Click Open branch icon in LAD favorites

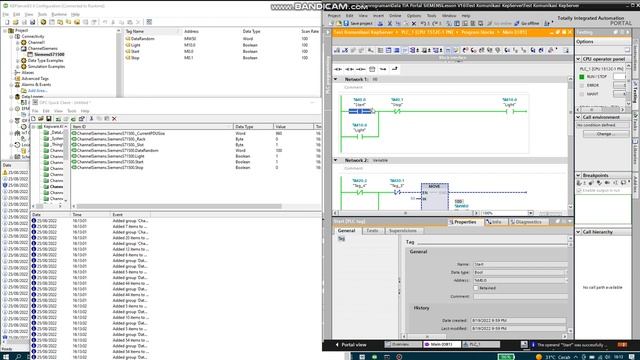tap(383, 69)
